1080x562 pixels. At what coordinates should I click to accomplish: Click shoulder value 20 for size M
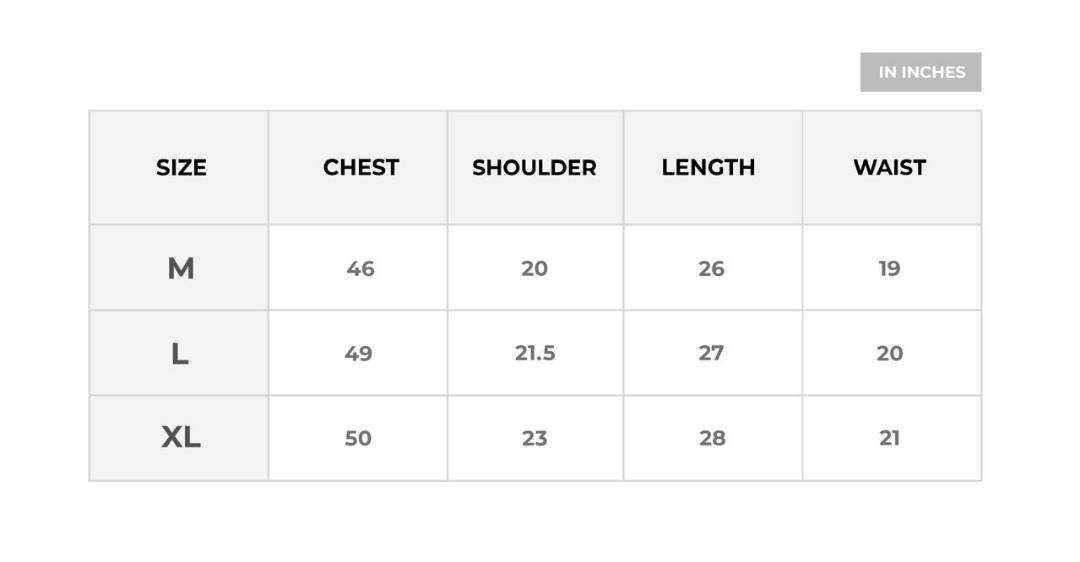coord(534,268)
